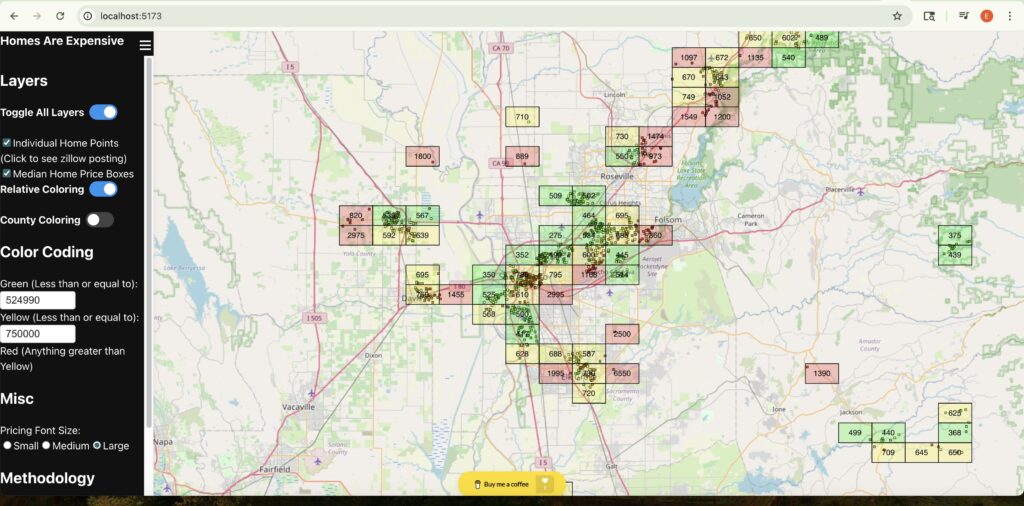Bookmark this page with the star icon
The width and height of the screenshot is (1024, 506).
click(x=897, y=16)
